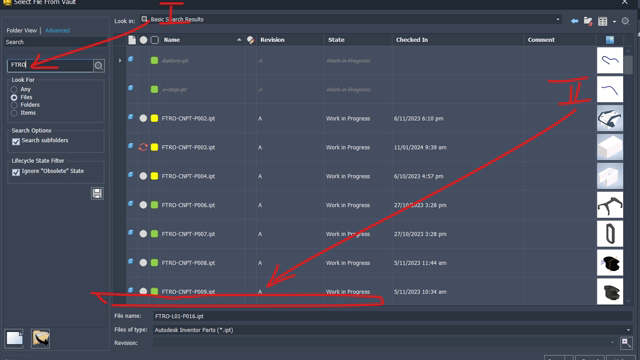
Task: Click the thumbnail column header icon
Action: click(610, 40)
